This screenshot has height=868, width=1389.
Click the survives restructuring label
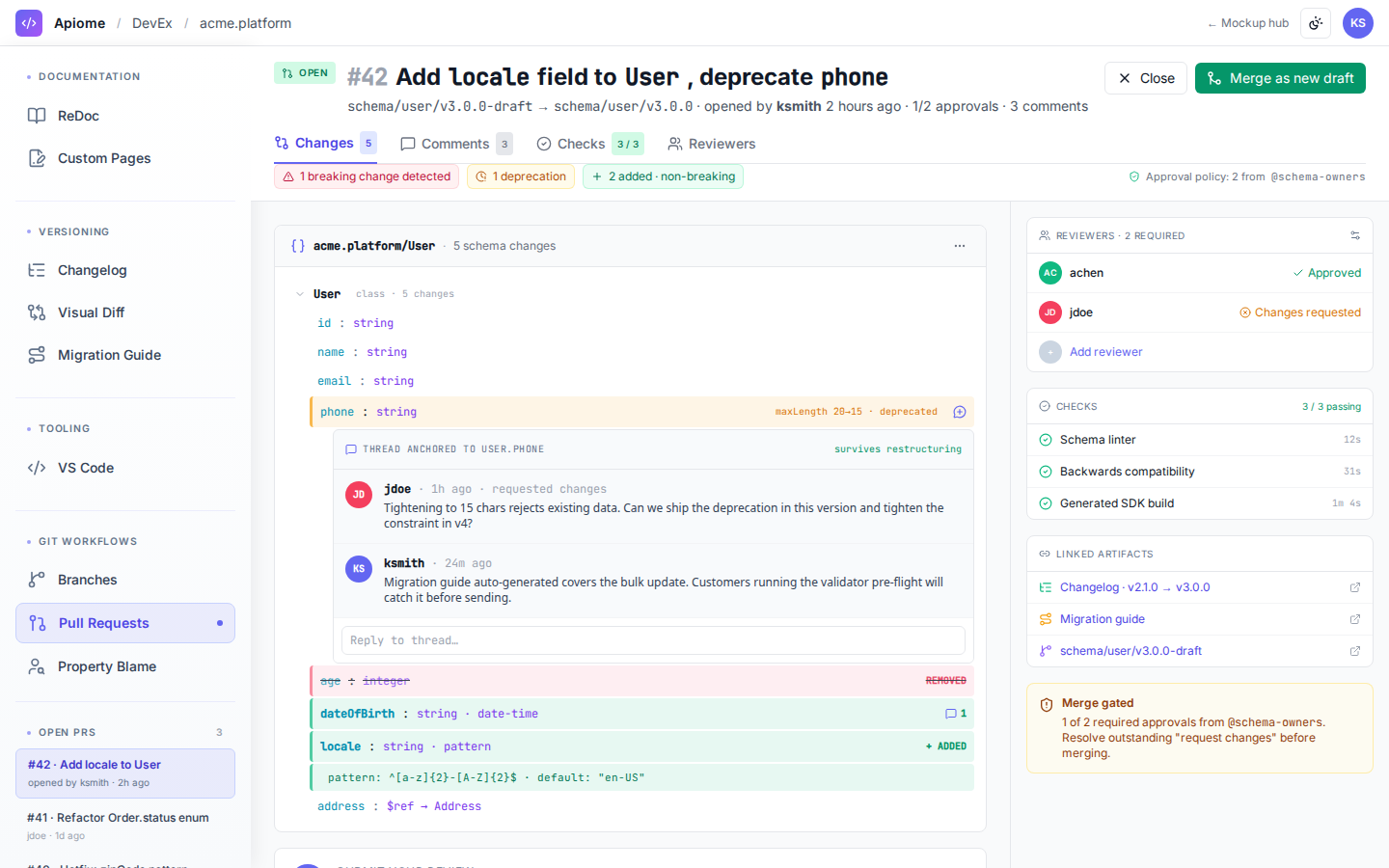click(x=898, y=449)
